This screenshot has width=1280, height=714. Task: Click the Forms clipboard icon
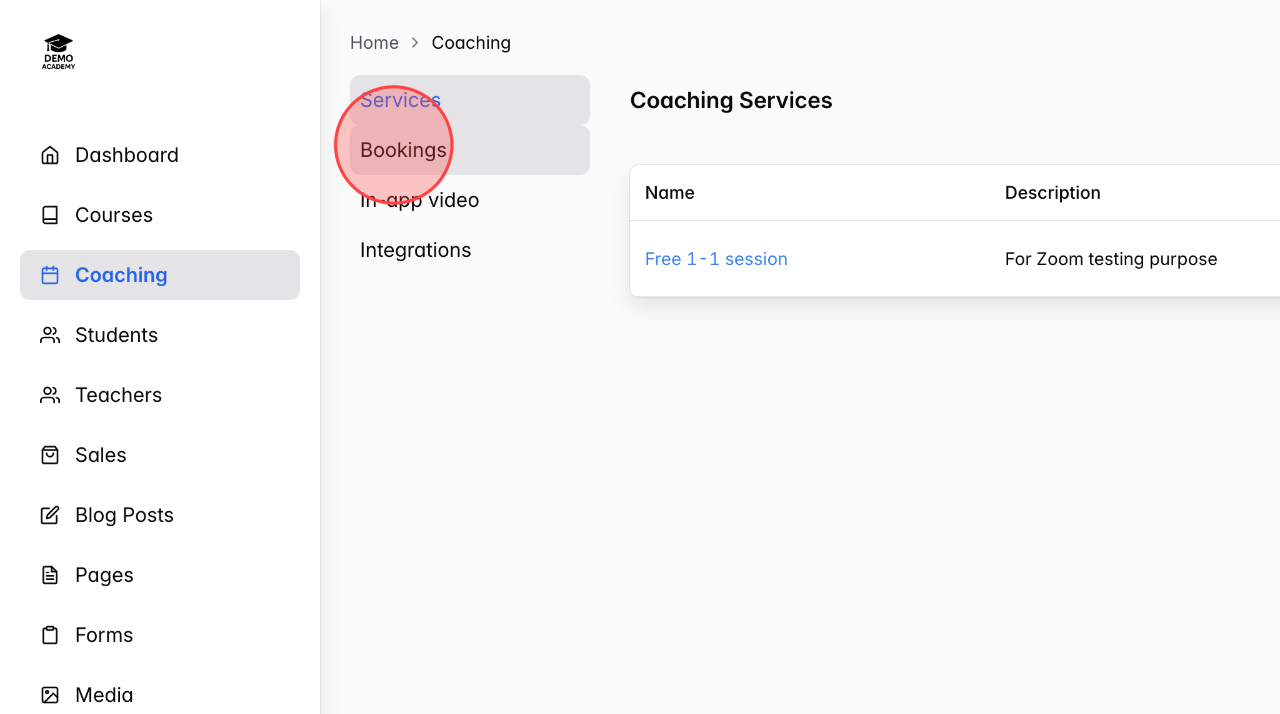pyautogui.click(x=50, y=635)
